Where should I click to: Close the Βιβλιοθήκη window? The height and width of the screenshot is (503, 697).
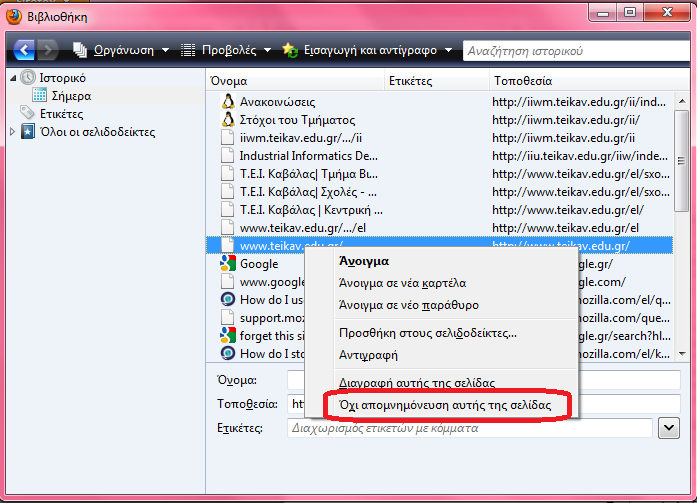(x=668, y=13)
